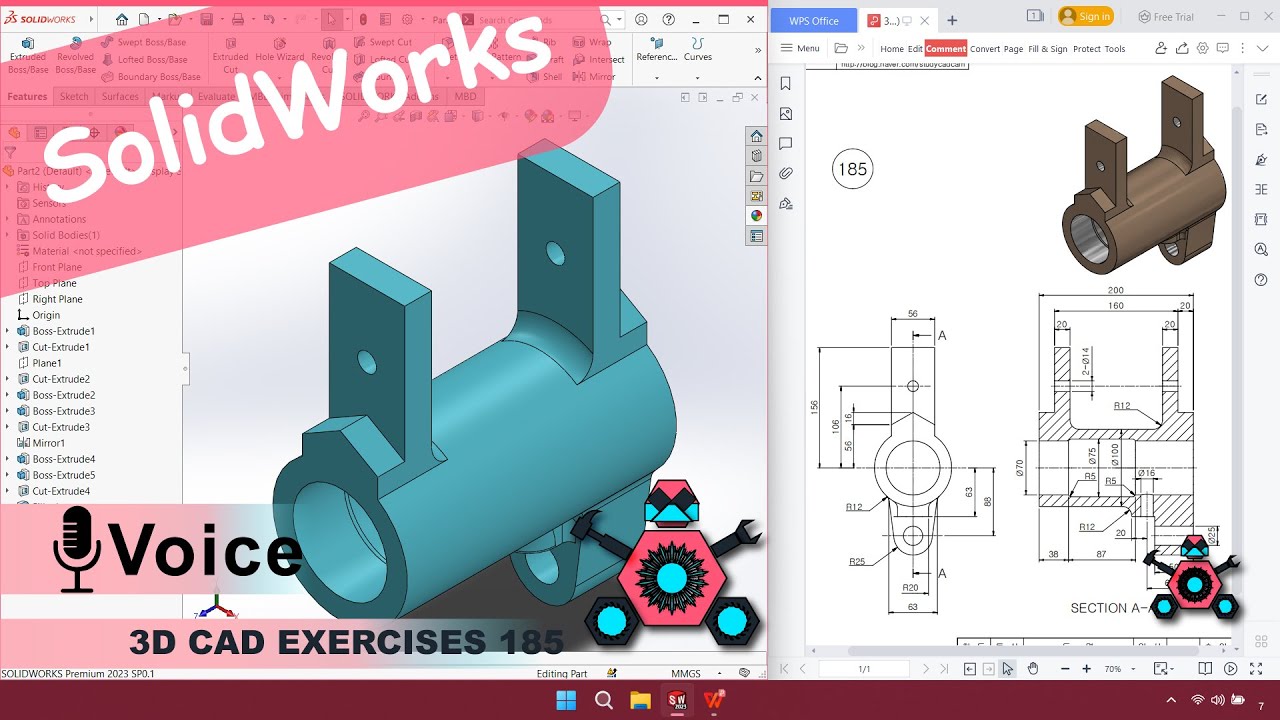Expand the Cut-Extrude2 feature node
This screenshot has height=720, width=1280.
8,379
